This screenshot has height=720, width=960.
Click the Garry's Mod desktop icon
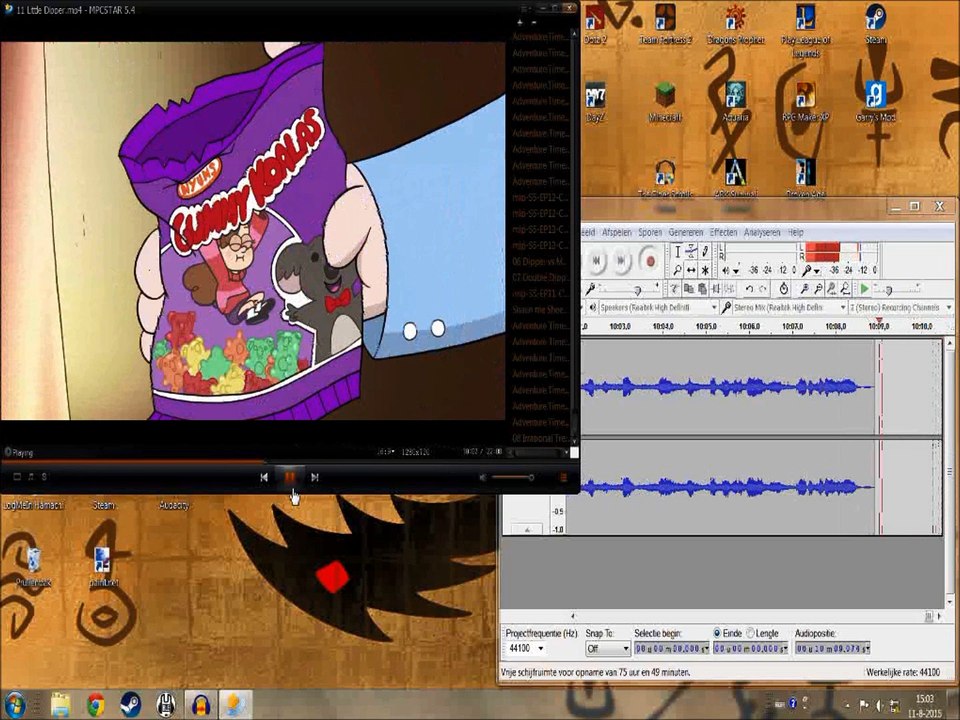876,102
